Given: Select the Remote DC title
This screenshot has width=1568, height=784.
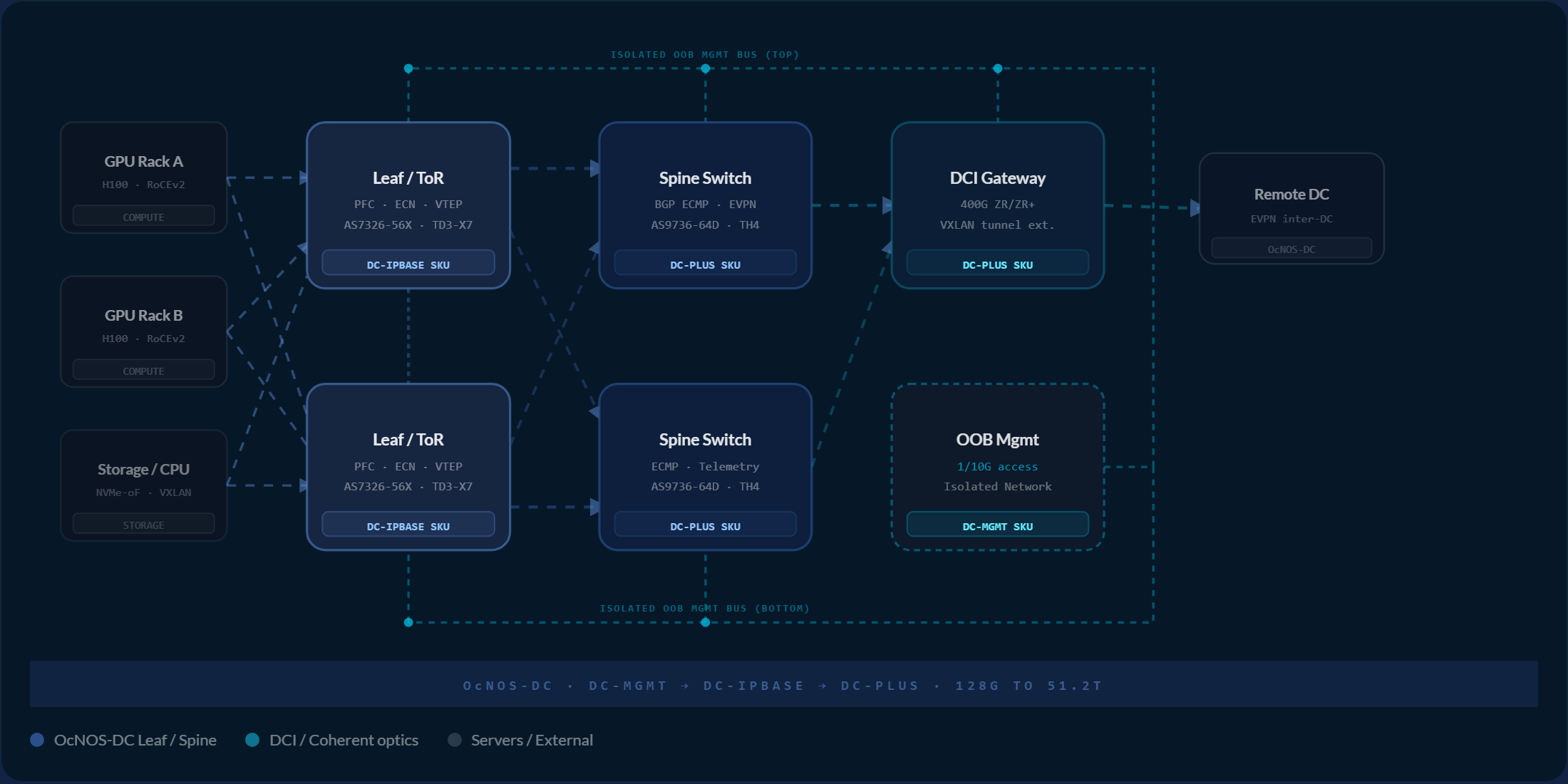Looking at the screenshot, I should [x=1291, y=195].
